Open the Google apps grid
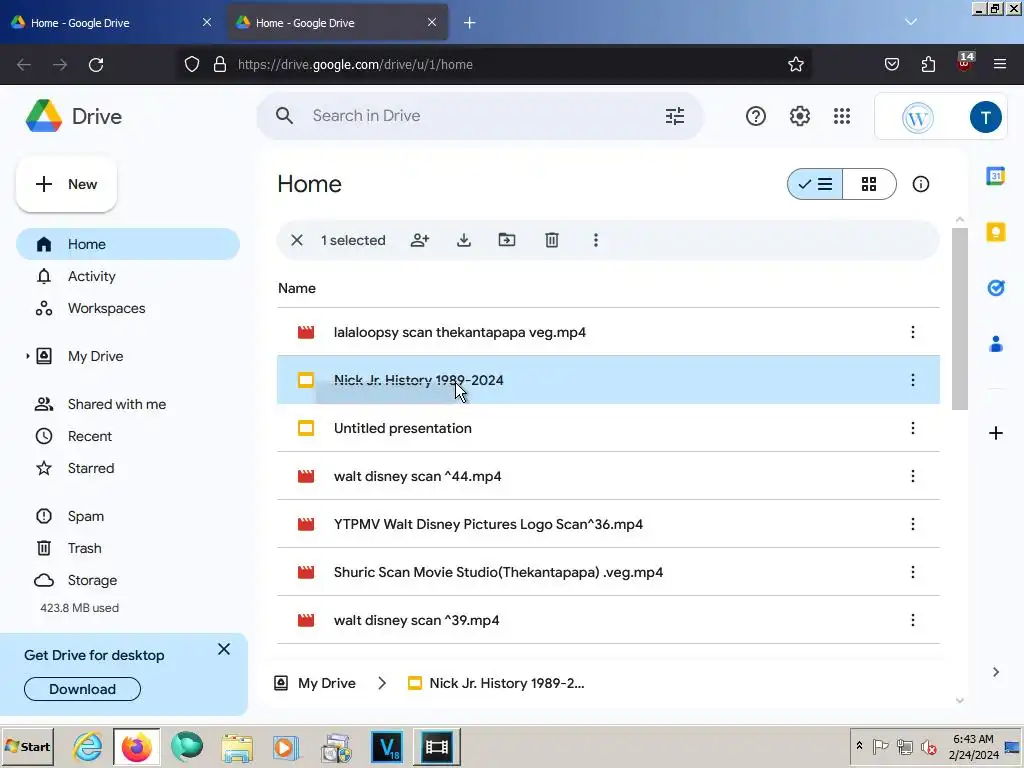 coord(842,116)
